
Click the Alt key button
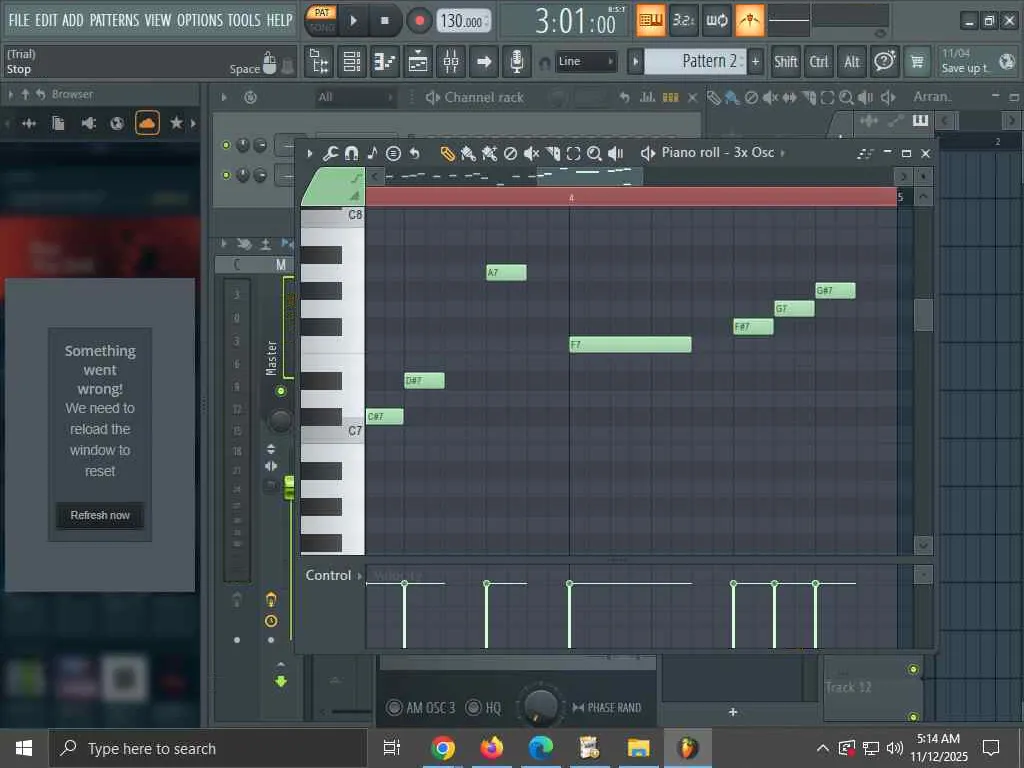tap(852, 62)
